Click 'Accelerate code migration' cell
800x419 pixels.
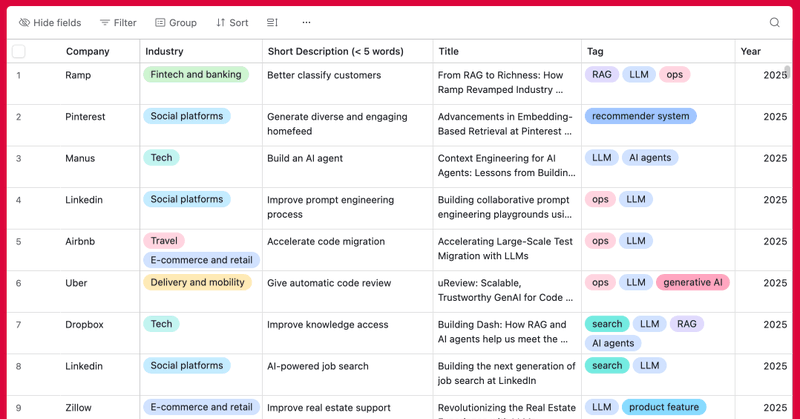point(347,250)
